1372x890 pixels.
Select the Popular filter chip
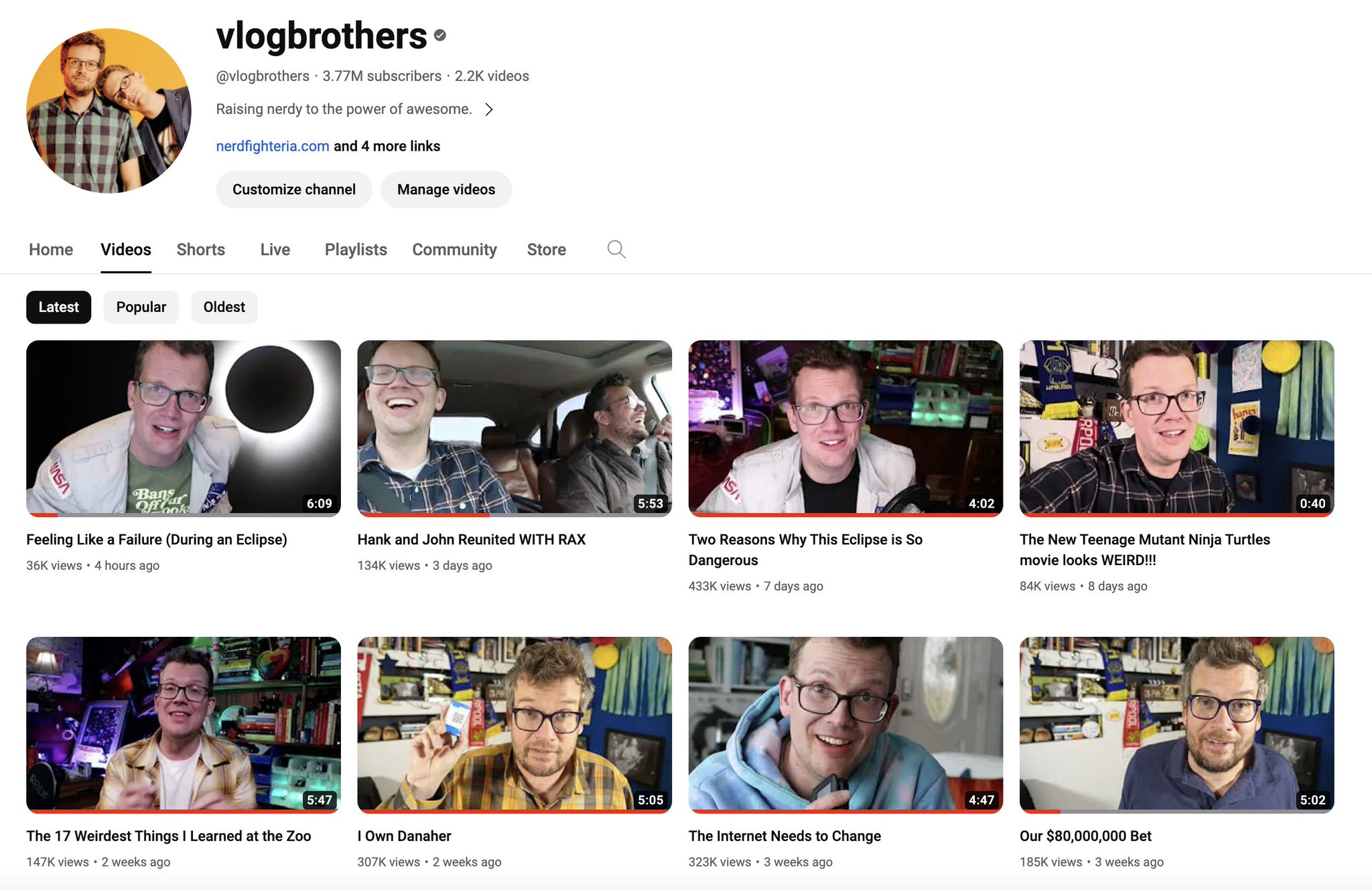tap(141, 307)
